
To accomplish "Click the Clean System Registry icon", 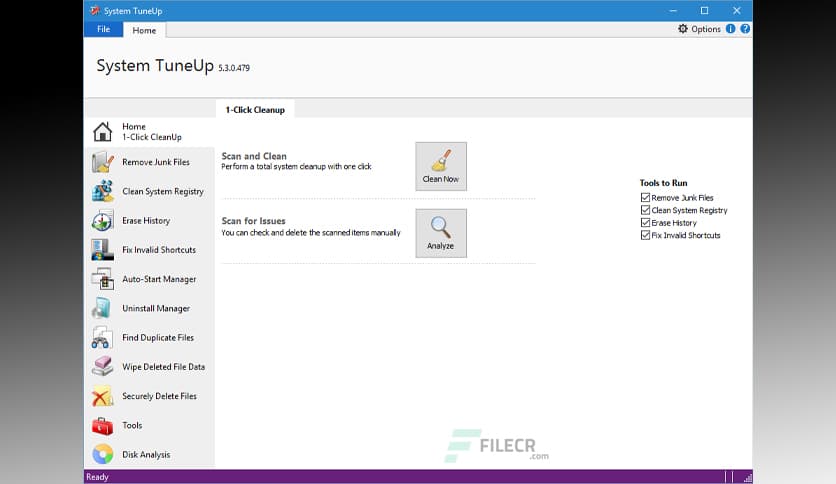I will 102,191.
